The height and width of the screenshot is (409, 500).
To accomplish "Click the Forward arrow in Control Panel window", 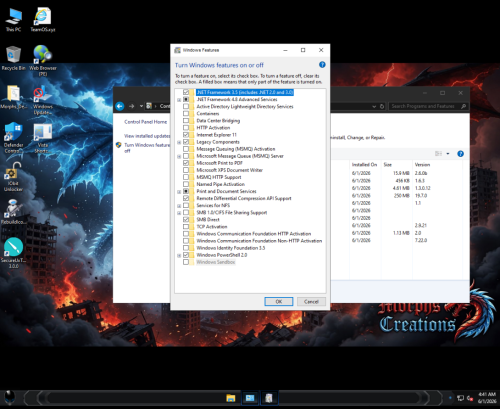I will pyautogui.click(x=132, y=106).
